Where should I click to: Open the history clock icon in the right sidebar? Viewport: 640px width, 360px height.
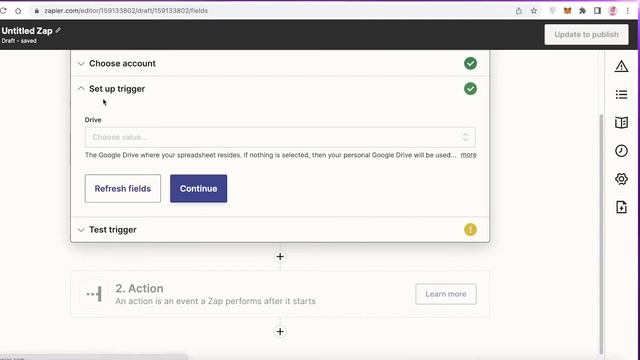(x=621, y=151)
